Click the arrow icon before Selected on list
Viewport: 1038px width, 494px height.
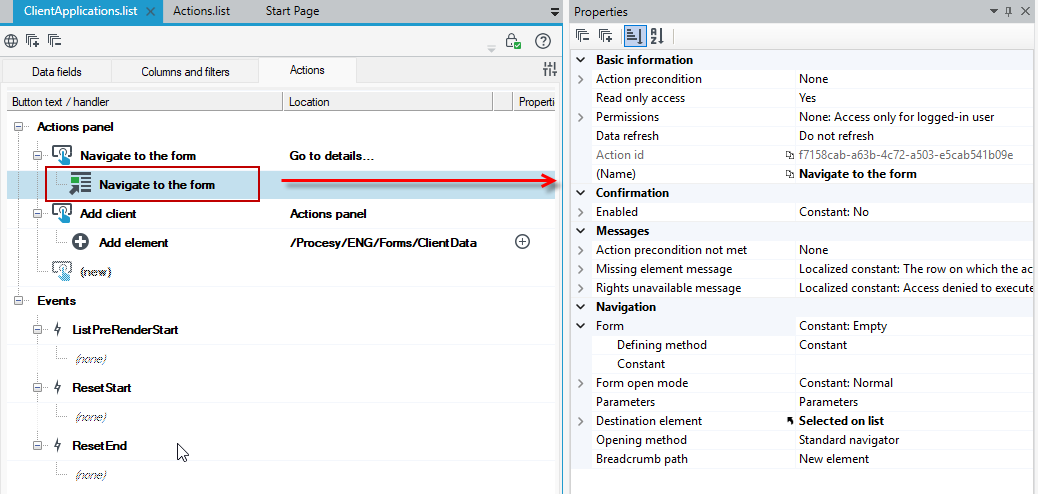[789, 421]
